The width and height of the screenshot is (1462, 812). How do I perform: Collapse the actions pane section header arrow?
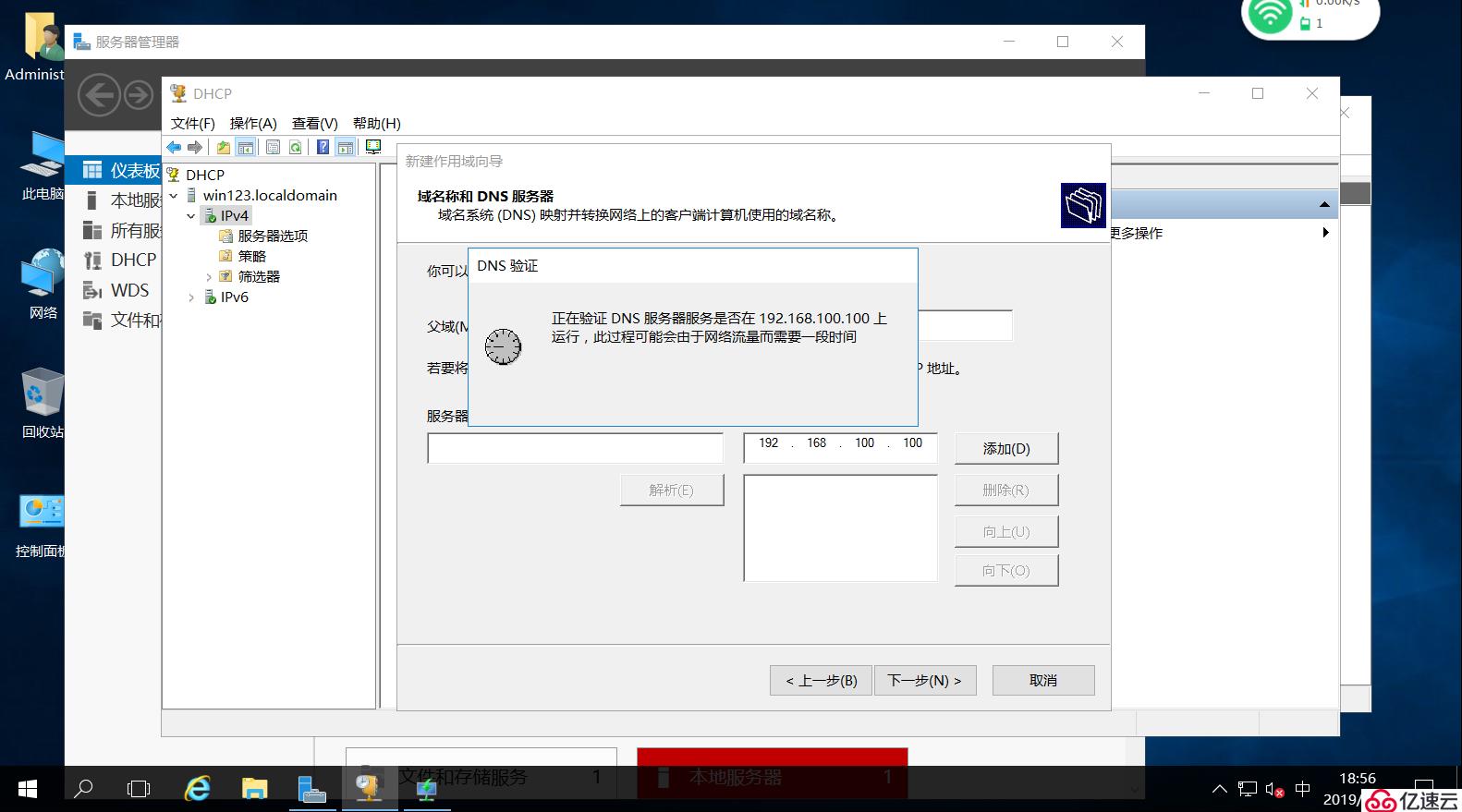point(1324,204)
